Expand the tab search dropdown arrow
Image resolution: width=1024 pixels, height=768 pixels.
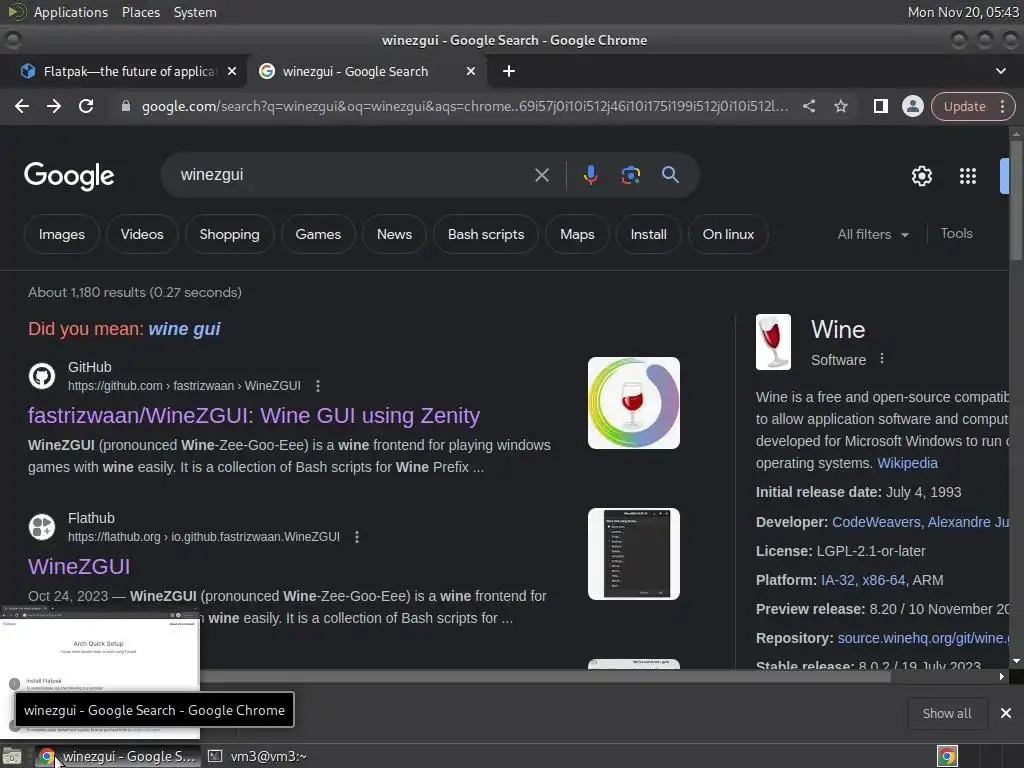coord(1000,71)
